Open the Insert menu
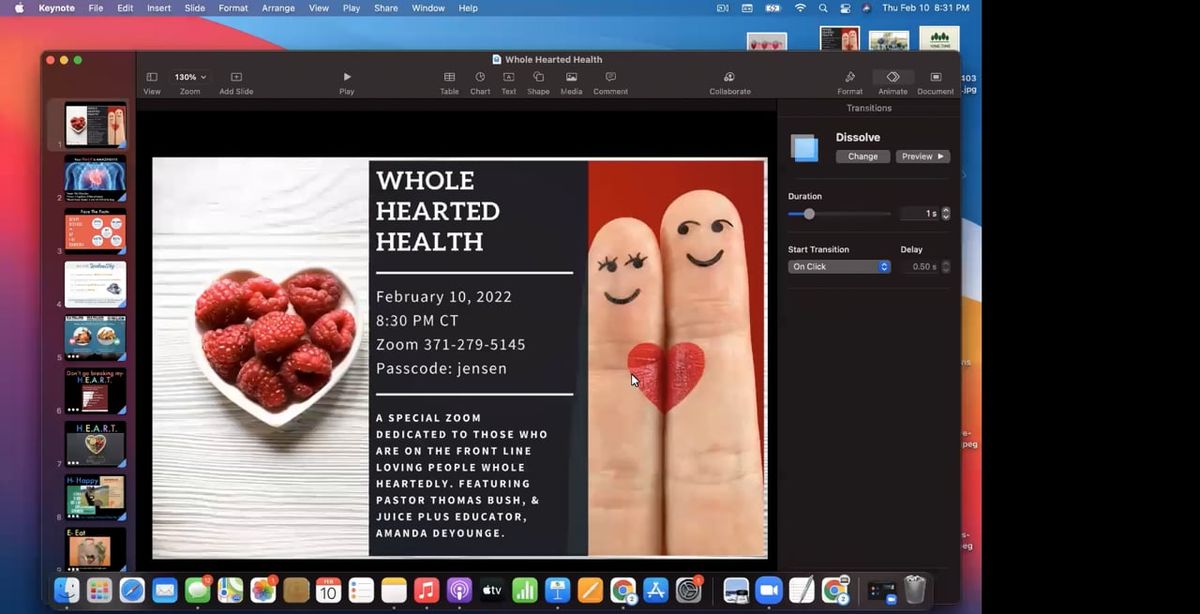The image size is (1200, 614). tap(158, 8)
